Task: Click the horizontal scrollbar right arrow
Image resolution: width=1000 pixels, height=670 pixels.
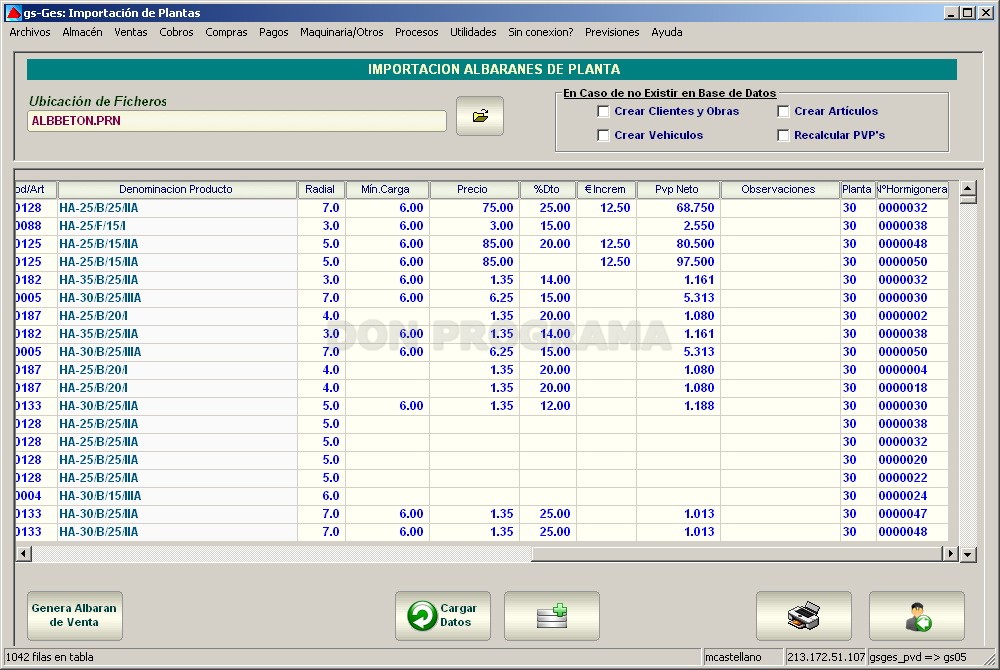Action: pos(951,553)
